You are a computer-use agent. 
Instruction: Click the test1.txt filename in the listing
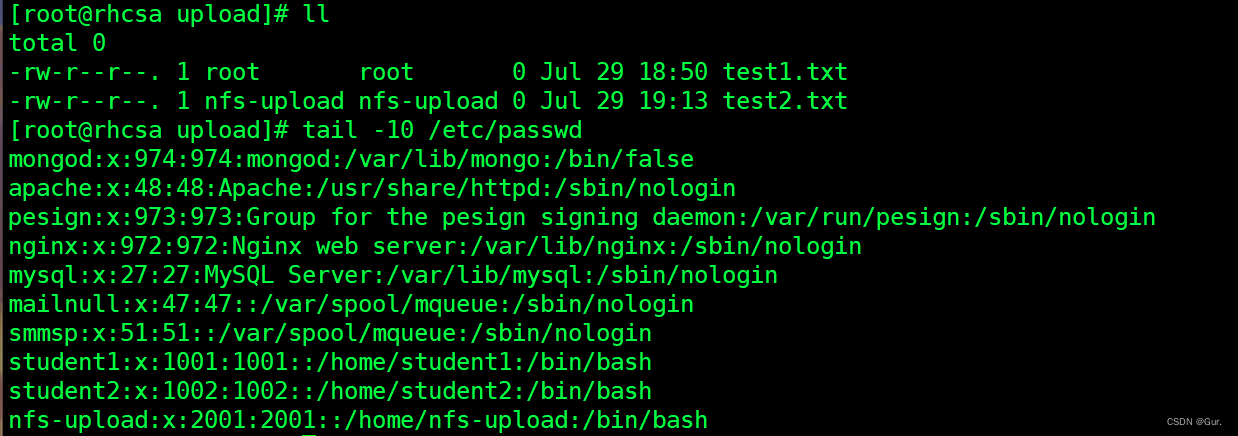coord(785,72)
